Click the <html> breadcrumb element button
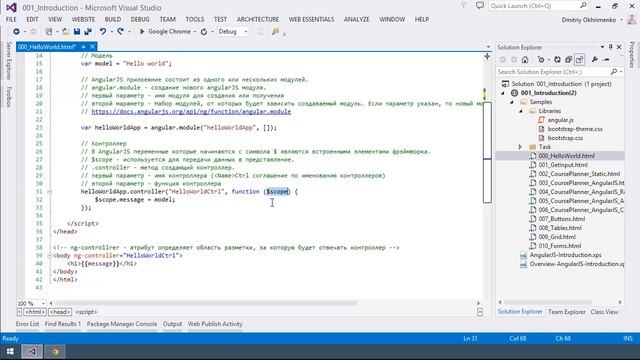Screen dimensions: 640x360 click(x=35, y=312)
